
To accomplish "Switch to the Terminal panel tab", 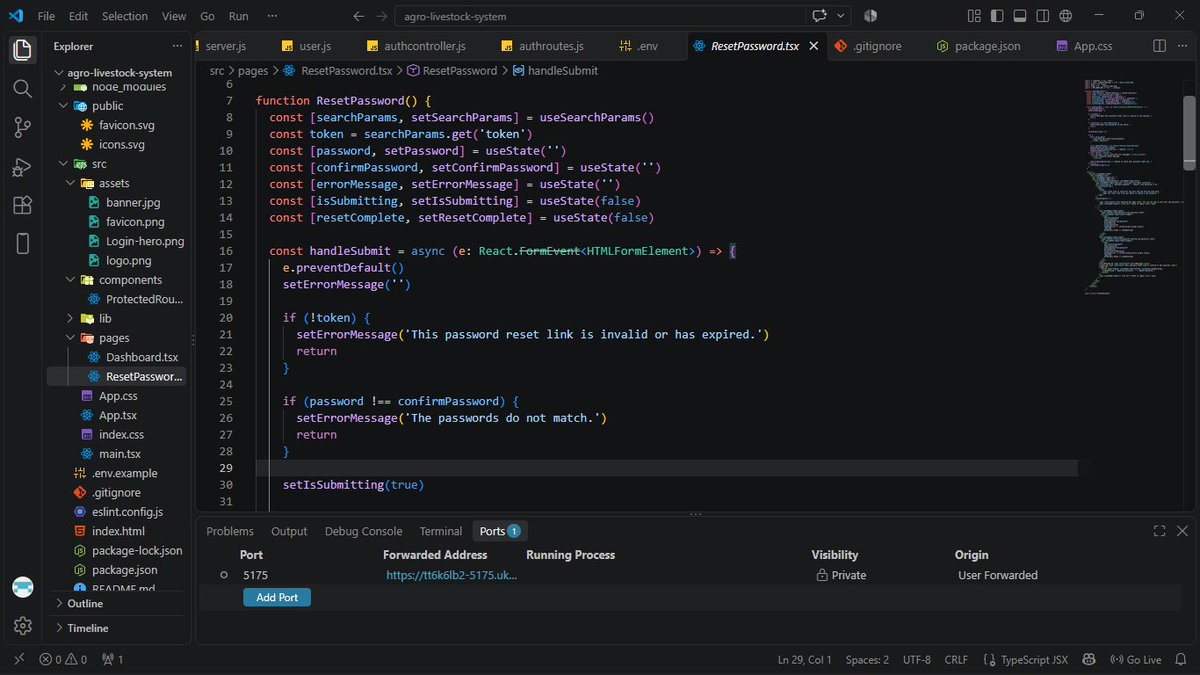I will (441, 531).
